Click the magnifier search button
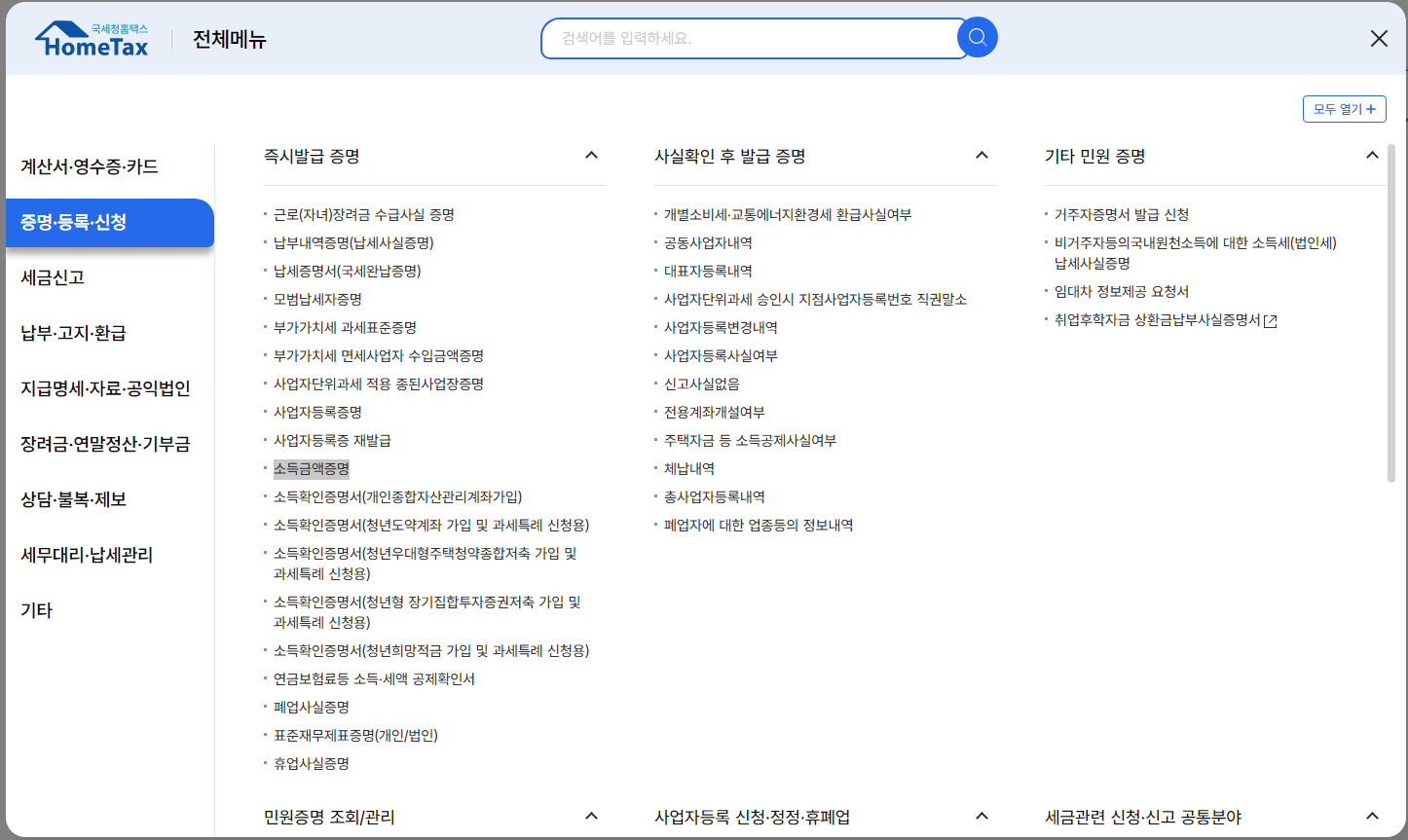The width and height of the screenshot is (1408, 840). click(x=978, y=38)
